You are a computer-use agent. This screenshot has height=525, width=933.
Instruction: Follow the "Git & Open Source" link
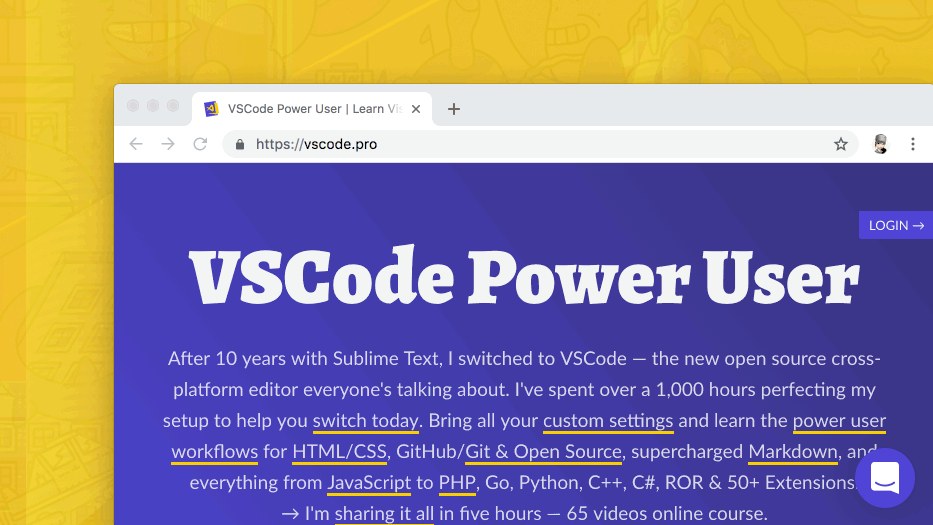pyautogui.click(x=543, y=452)
